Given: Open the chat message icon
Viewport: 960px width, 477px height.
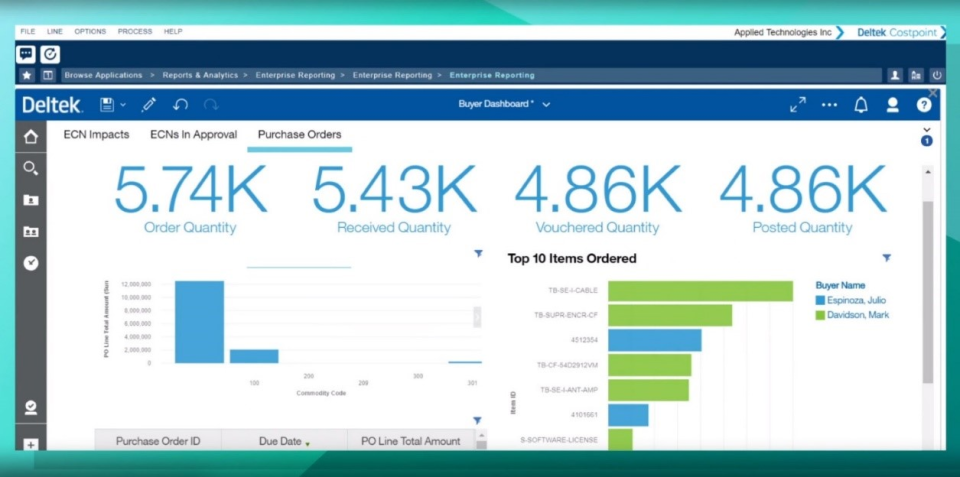Looking at the screenshot, I should 26,54.
